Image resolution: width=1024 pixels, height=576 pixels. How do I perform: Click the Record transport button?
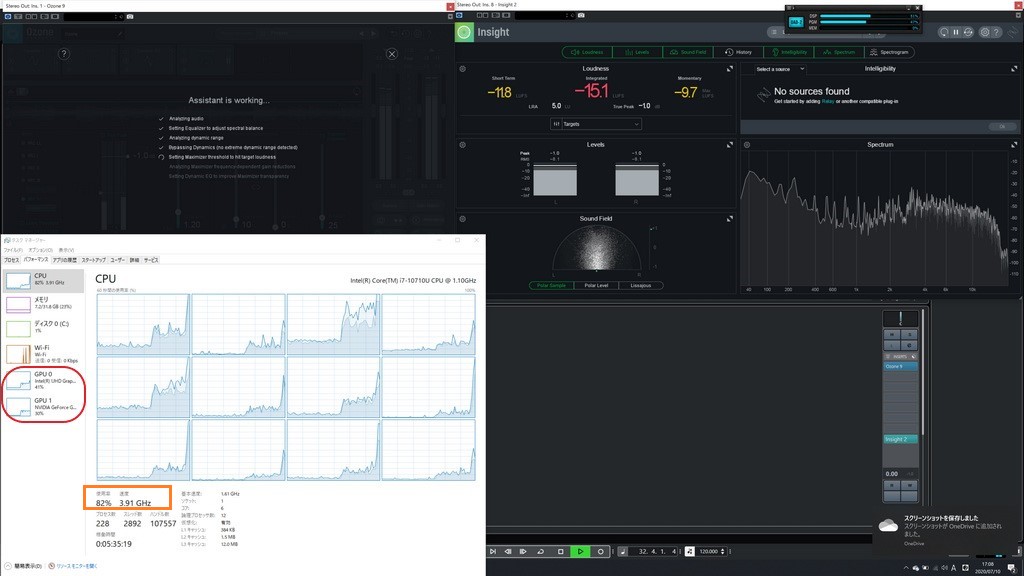[x=600, y=551]
